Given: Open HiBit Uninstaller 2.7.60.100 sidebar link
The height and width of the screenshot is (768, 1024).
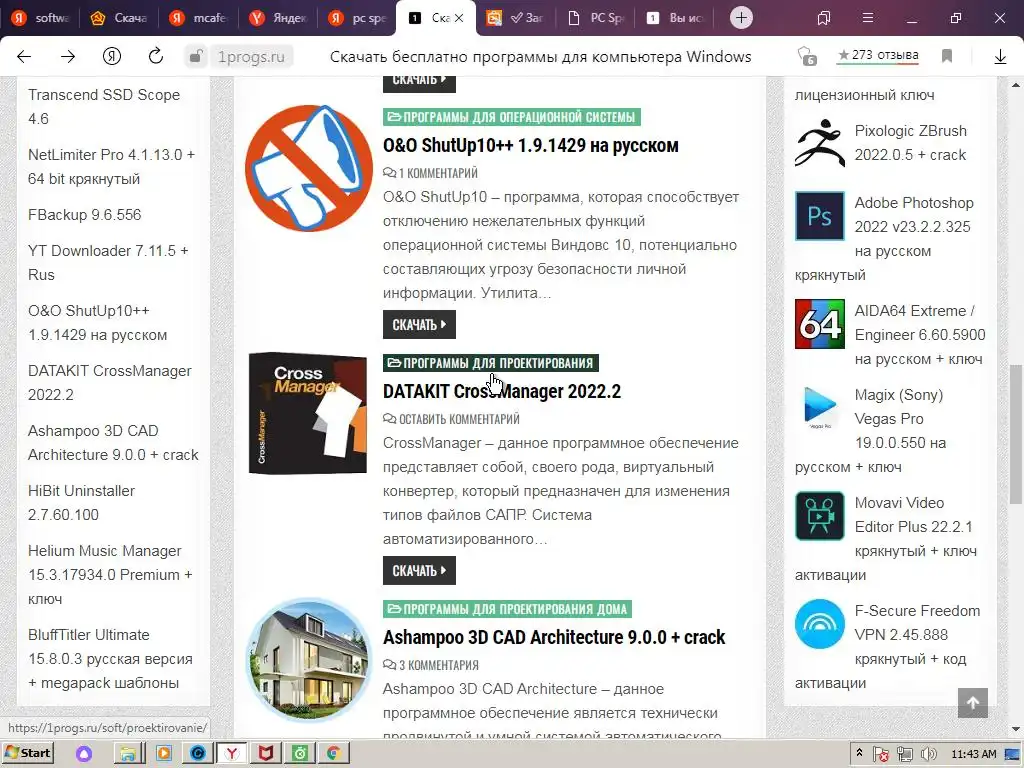Looking at the screenshot, I should point(81,503).
